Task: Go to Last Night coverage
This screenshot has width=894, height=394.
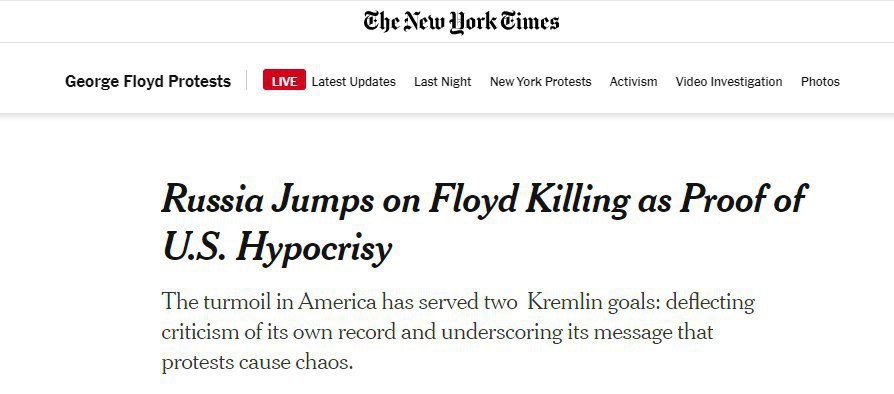Action: point(442,82)
